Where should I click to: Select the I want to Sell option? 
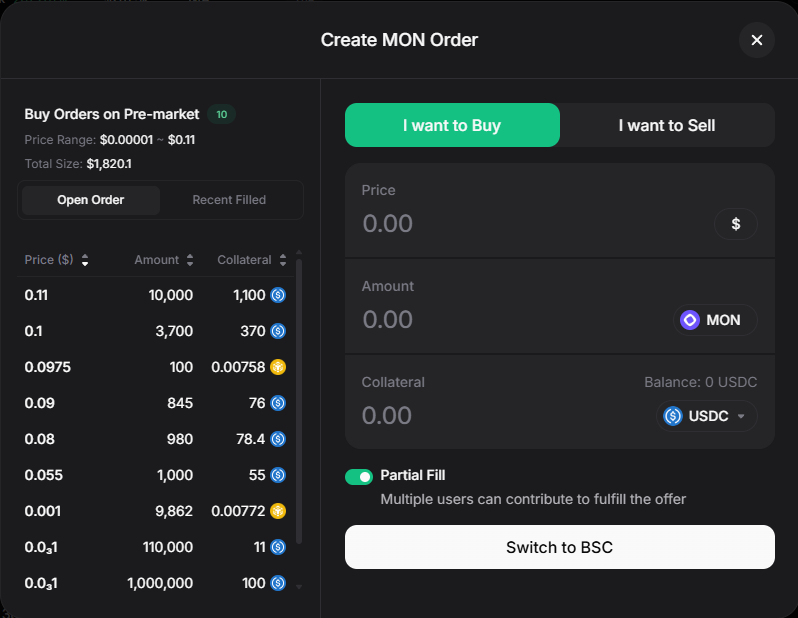coord(667,125)
